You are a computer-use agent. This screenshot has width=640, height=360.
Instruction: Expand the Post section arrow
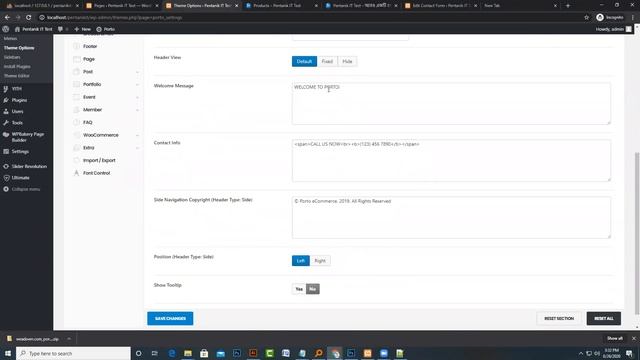pos(137,72)
